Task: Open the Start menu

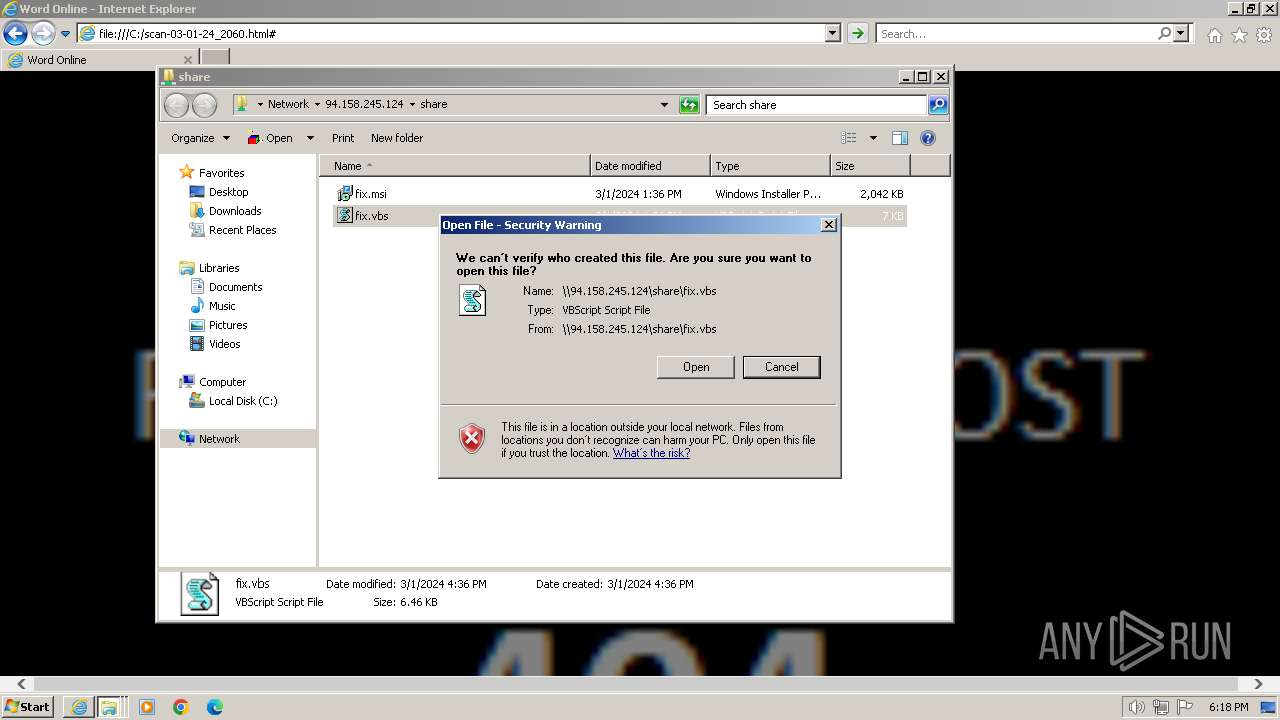Action: tap(28, 707)
